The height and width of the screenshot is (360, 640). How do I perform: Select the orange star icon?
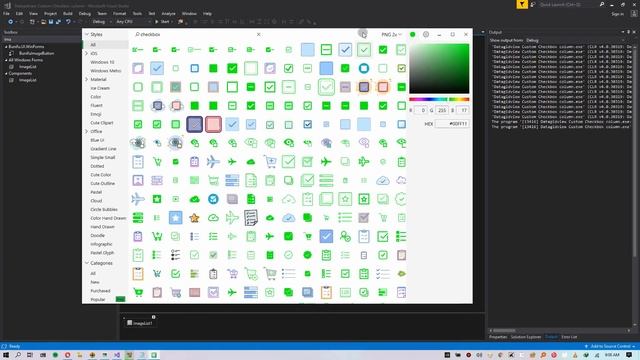pyautogui.click(x=194, y=218)
